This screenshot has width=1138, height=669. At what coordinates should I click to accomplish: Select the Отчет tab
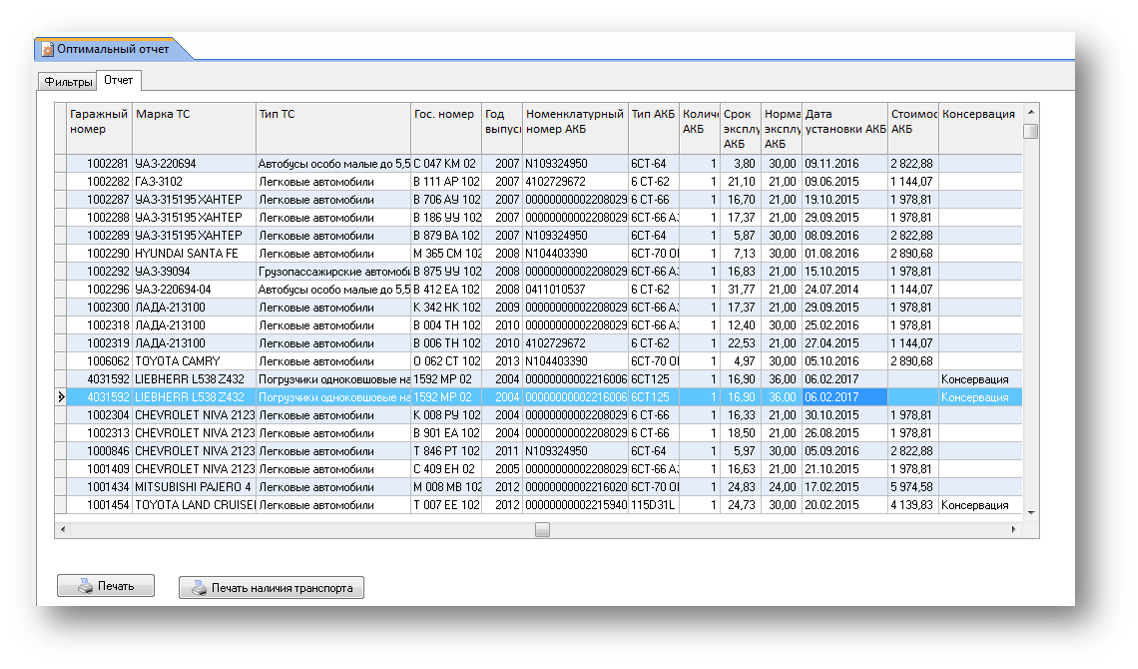point(118,80)
